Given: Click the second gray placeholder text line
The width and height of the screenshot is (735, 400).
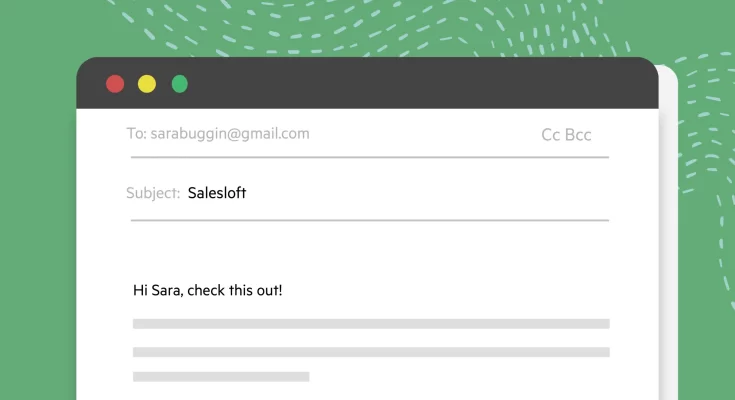Looking at the screenshot, I should (371, 352).
